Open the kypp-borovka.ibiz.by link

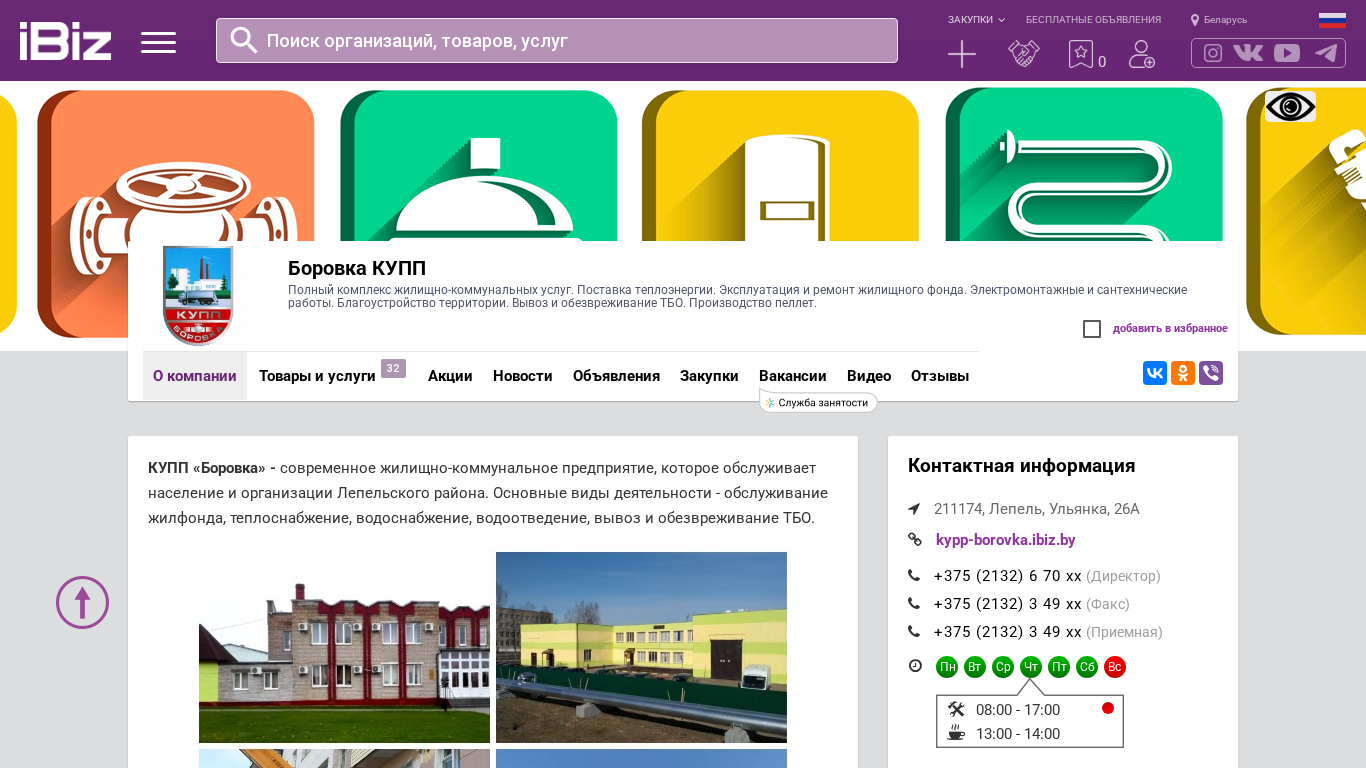point(1005,540)
